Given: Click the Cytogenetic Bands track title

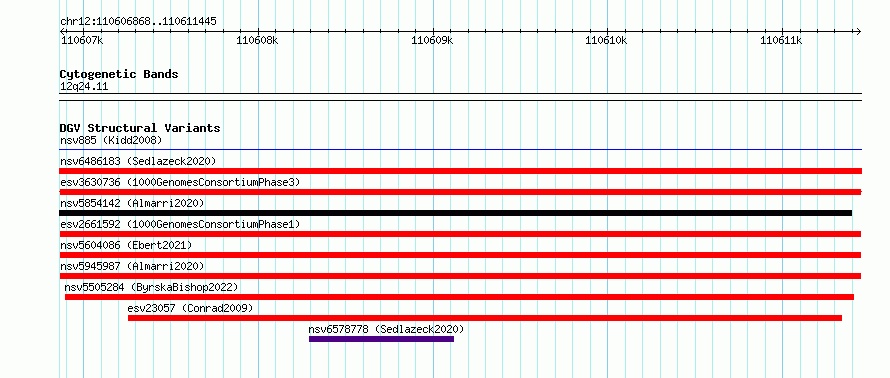Looking at the screenshot, I should tap(119, 74).
